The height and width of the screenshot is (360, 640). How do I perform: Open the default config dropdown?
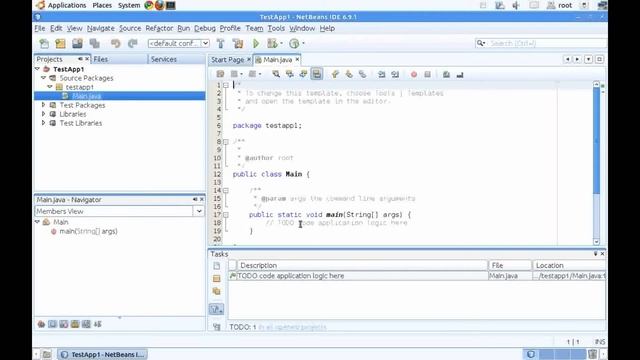coord(179,43)
